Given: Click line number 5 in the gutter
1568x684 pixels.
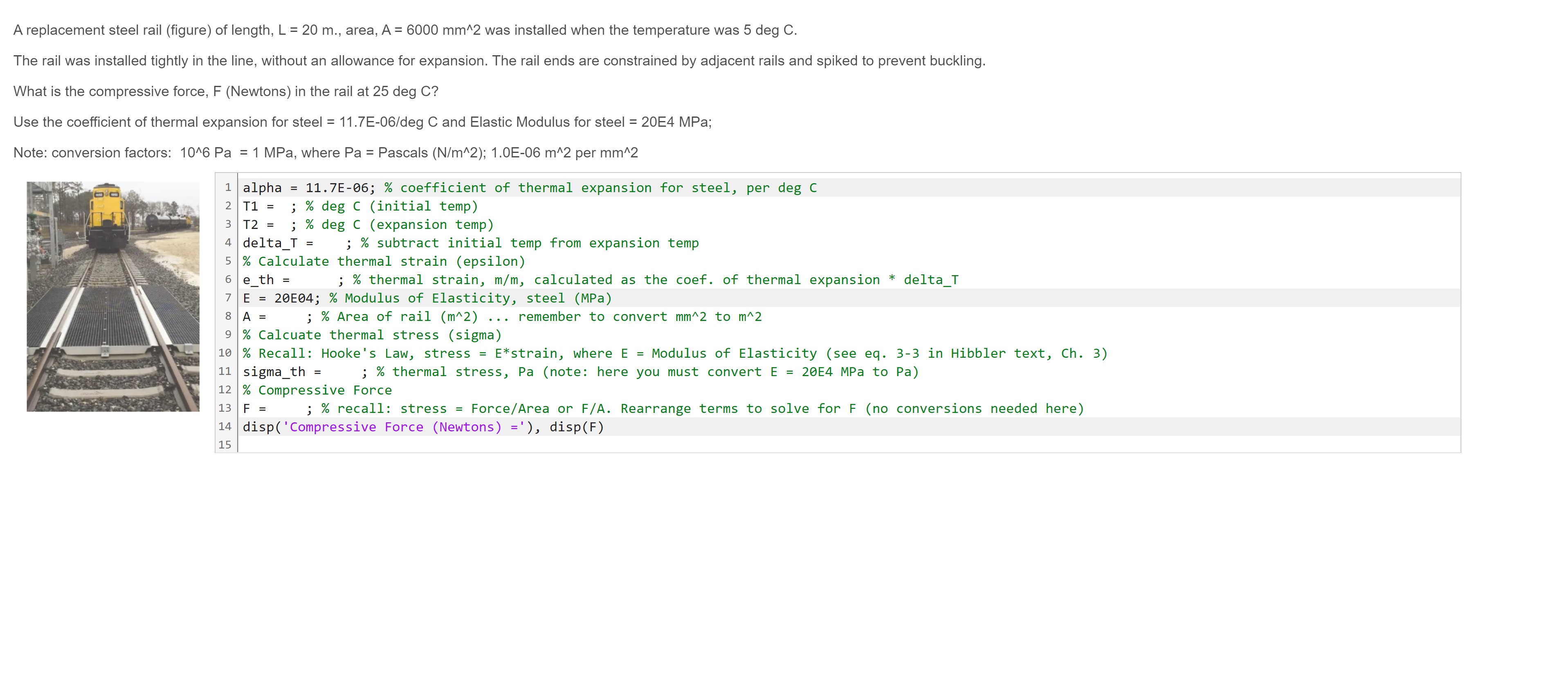Looking at the screenshot, I should (x=228, y=261).
